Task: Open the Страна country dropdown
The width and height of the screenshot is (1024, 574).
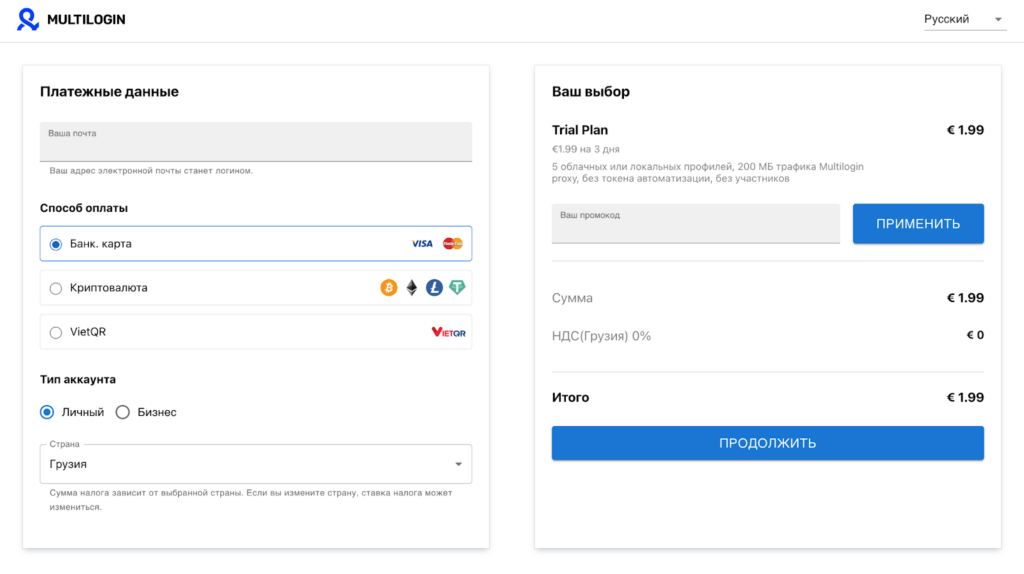Action: [256, 464]
